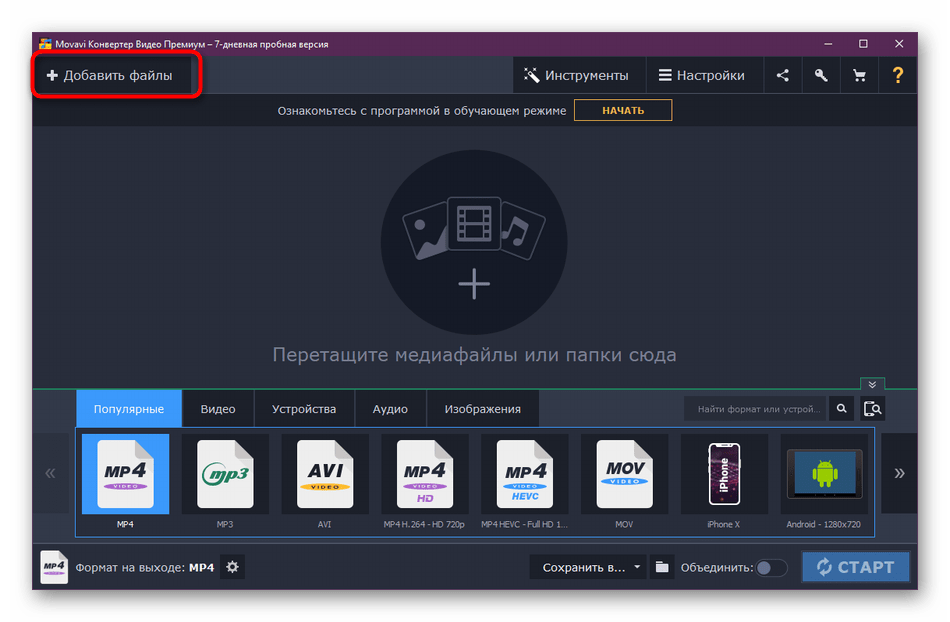
Task: Open the Настройки menu
Action: coord(704,75)
